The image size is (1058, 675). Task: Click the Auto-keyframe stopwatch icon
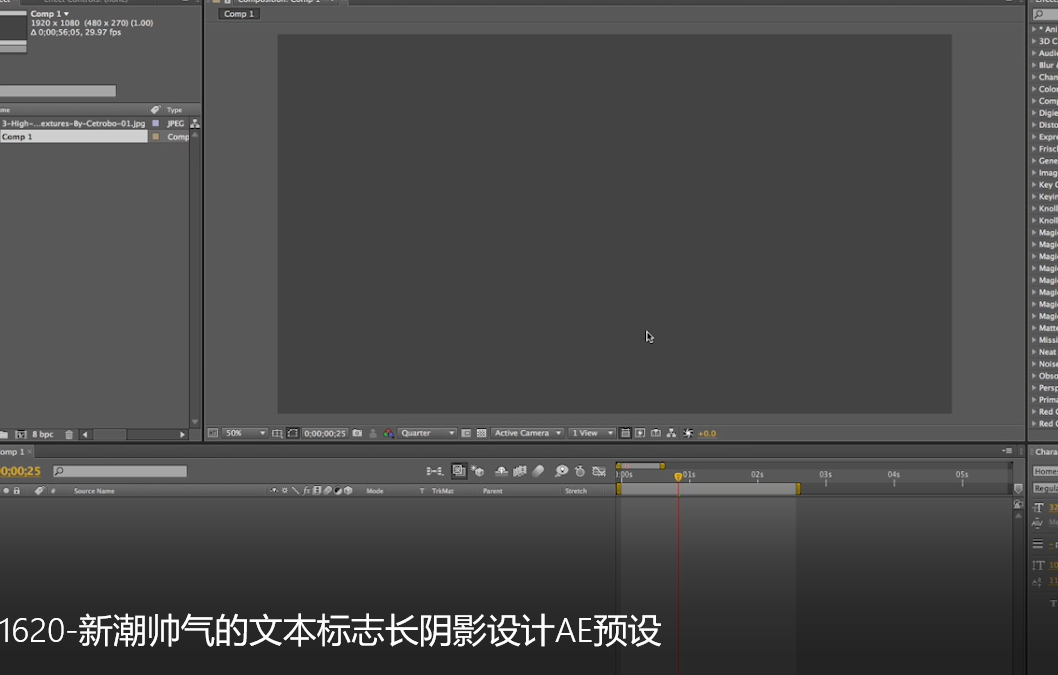580,471
